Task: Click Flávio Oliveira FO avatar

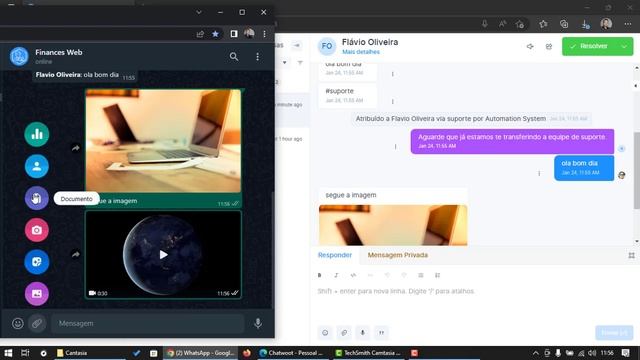Action: (327, 46)
